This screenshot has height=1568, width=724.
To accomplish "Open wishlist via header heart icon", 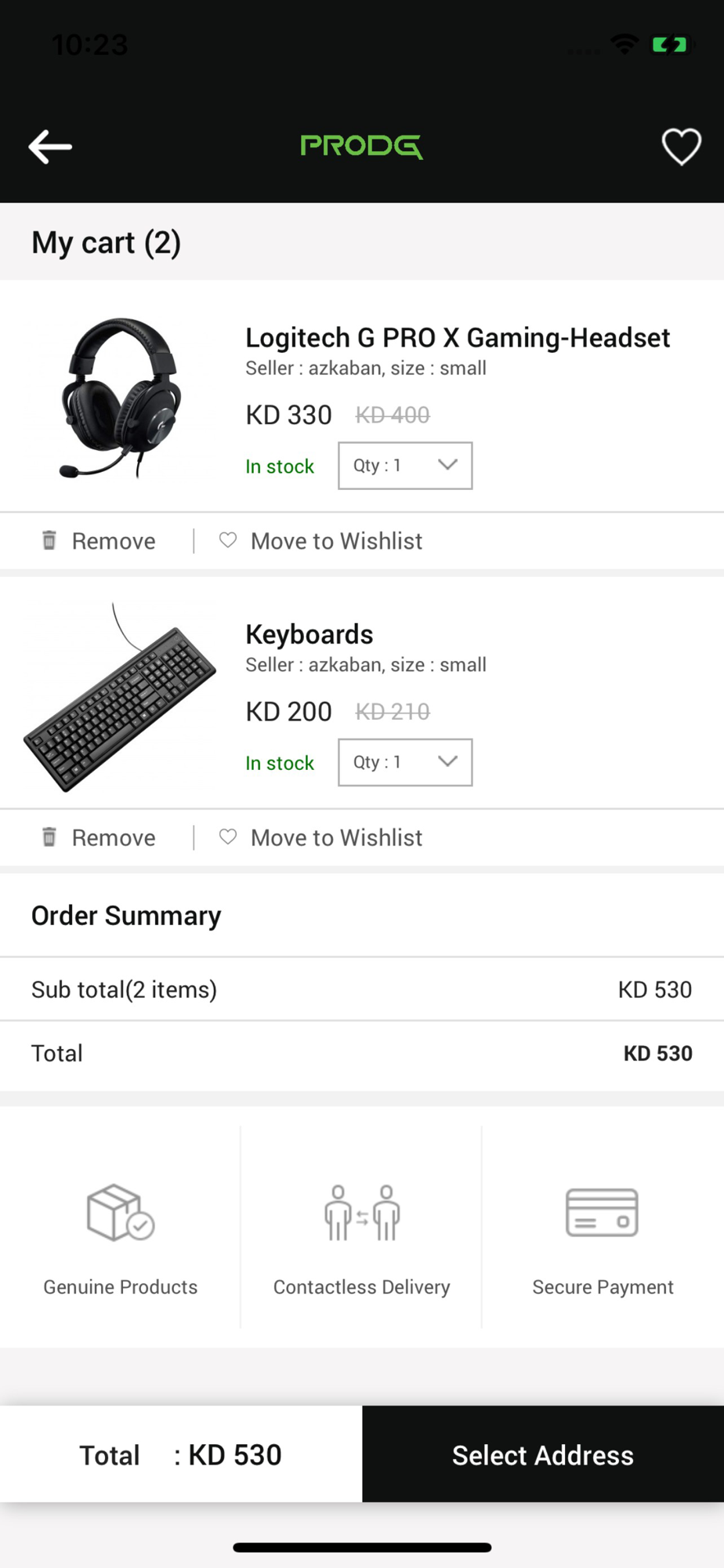I will (681, 147).
